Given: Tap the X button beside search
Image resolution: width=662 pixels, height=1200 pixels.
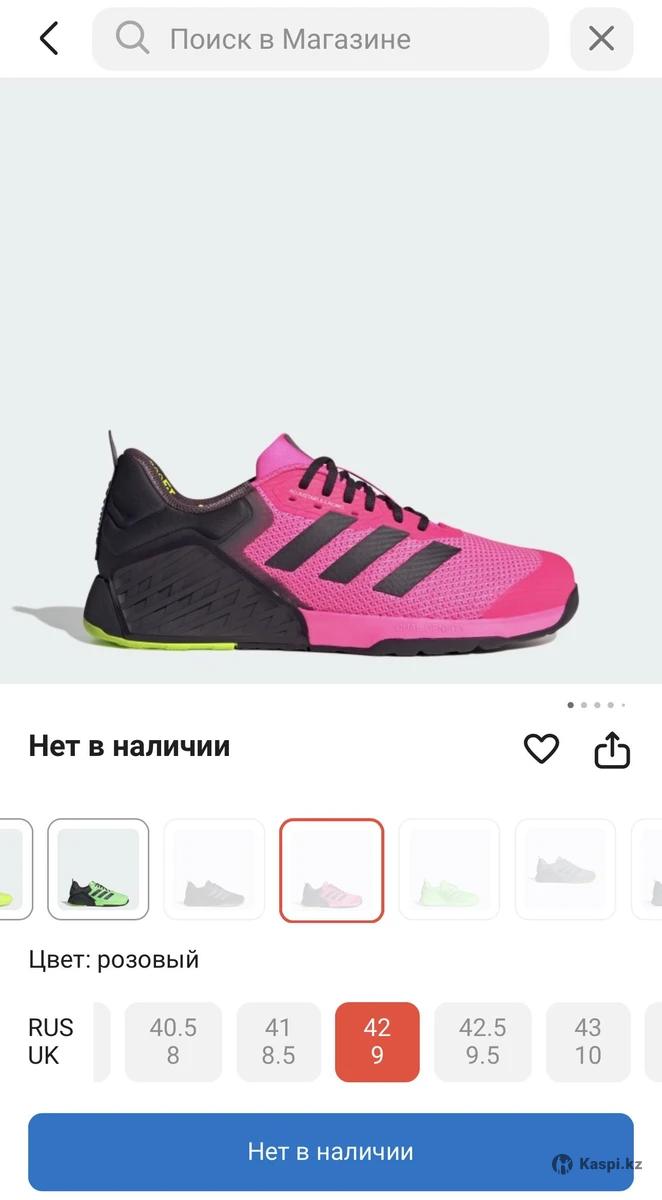Looking at the screenshot, I should [x=601, y=39].
